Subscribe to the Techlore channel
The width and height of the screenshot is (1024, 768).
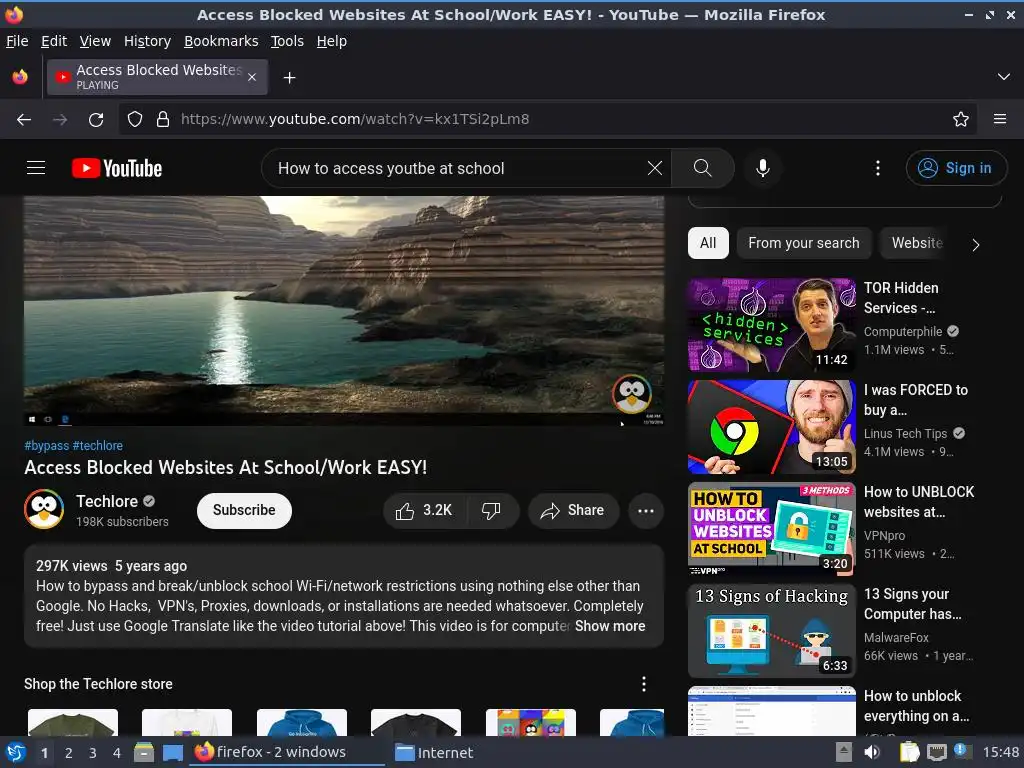[x=244, y=511]
